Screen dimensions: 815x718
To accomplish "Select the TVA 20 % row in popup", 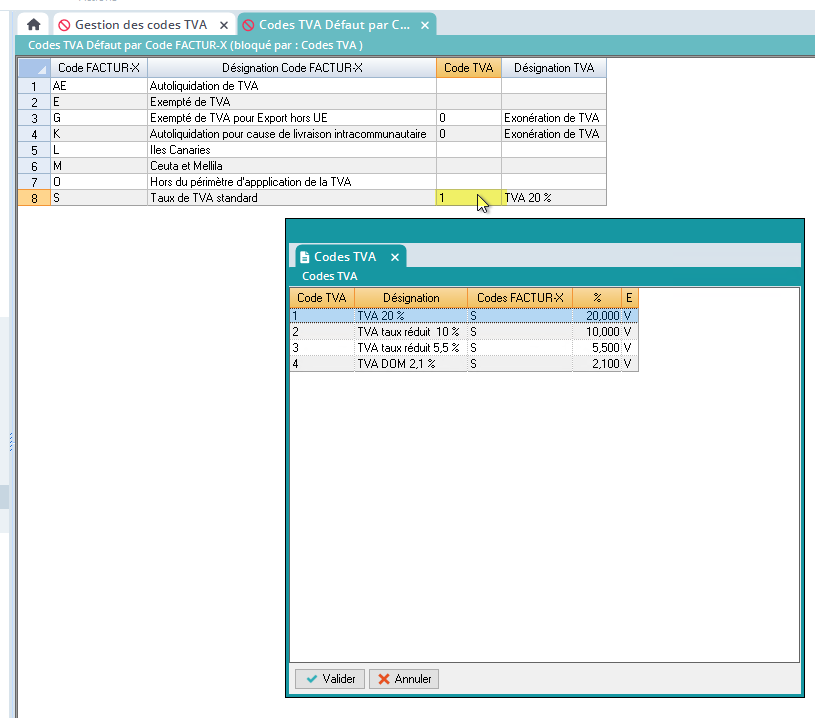I will (x=410, y=315).
